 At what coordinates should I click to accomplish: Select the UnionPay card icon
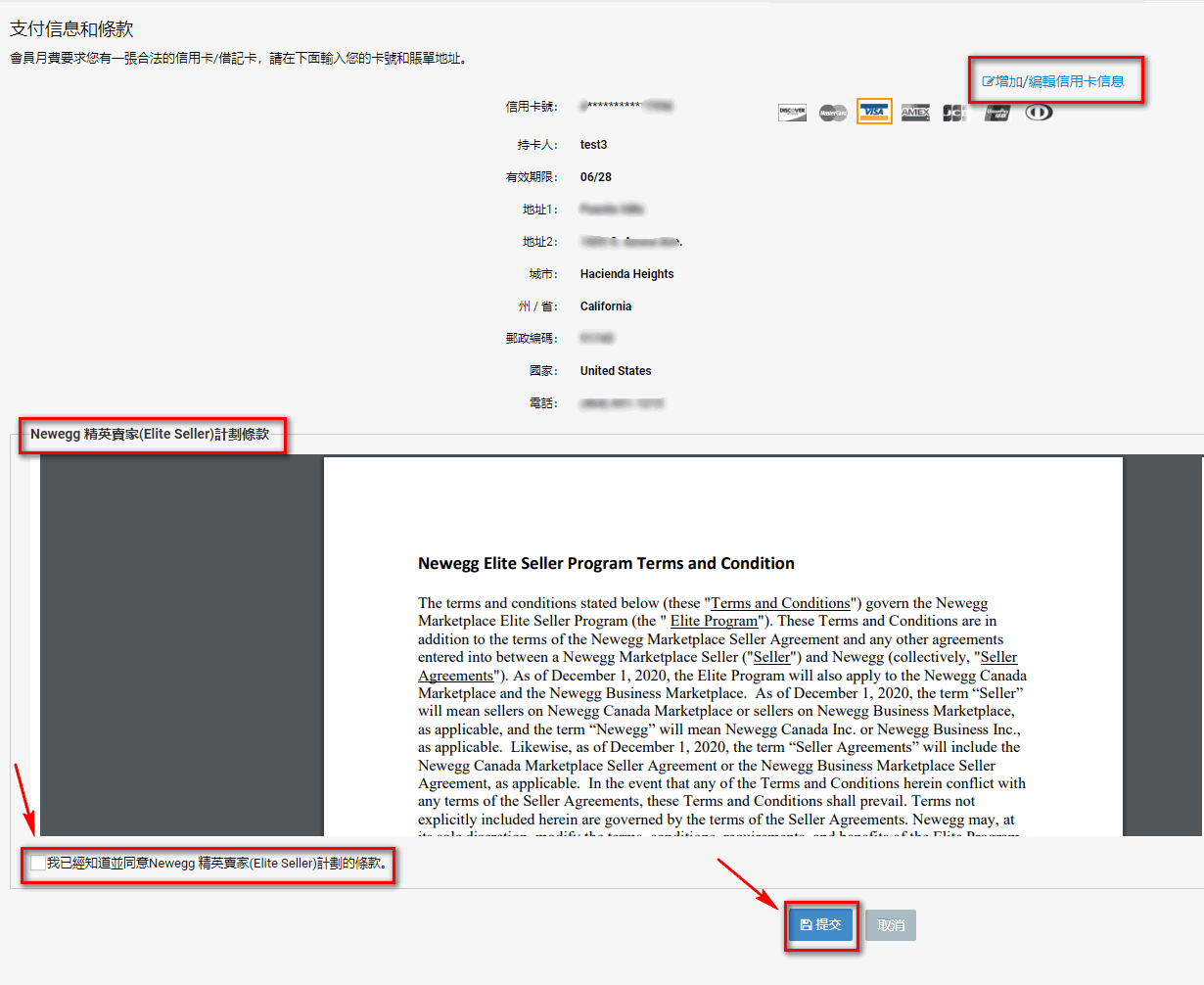[x=997, y=113]
